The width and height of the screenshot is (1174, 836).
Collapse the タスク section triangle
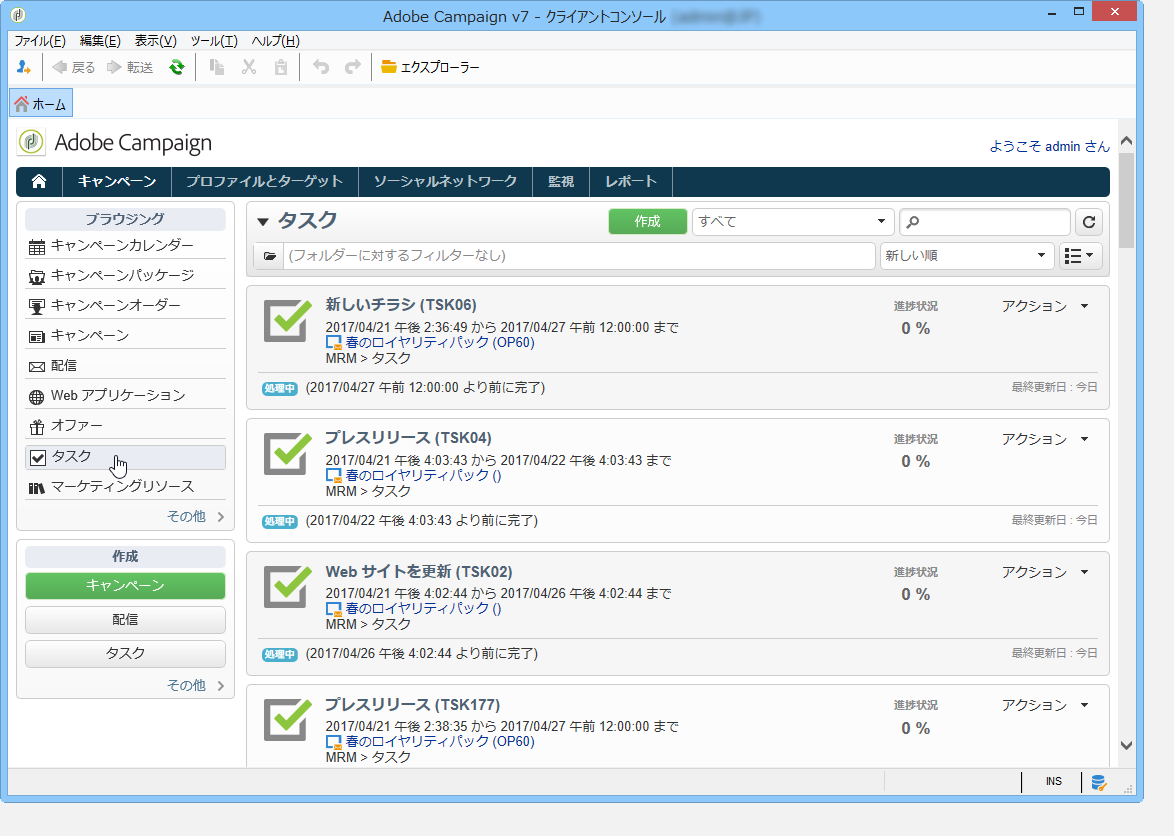point(263,222)
